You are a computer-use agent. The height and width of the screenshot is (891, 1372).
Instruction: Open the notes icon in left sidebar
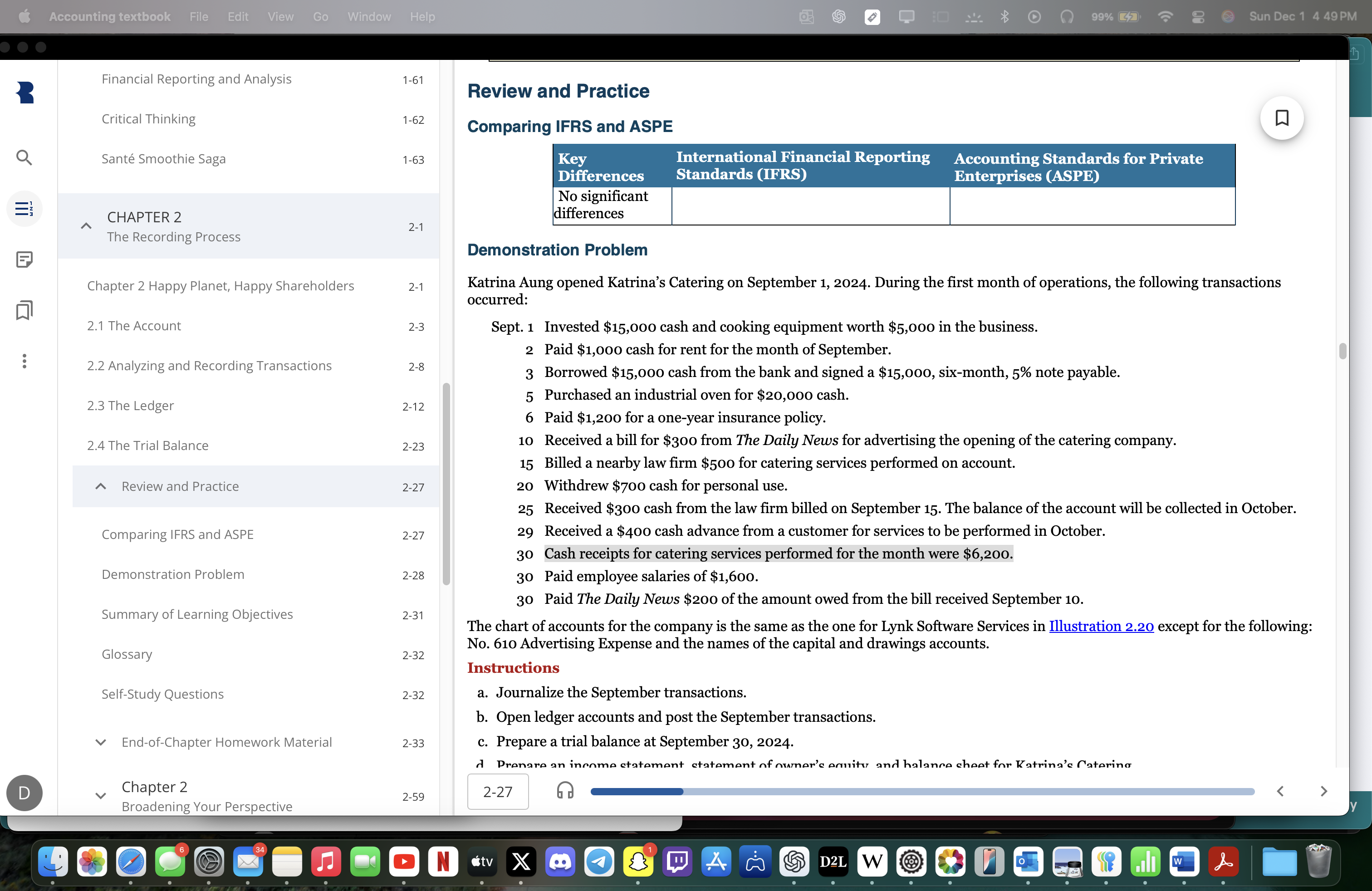point(24,259)
